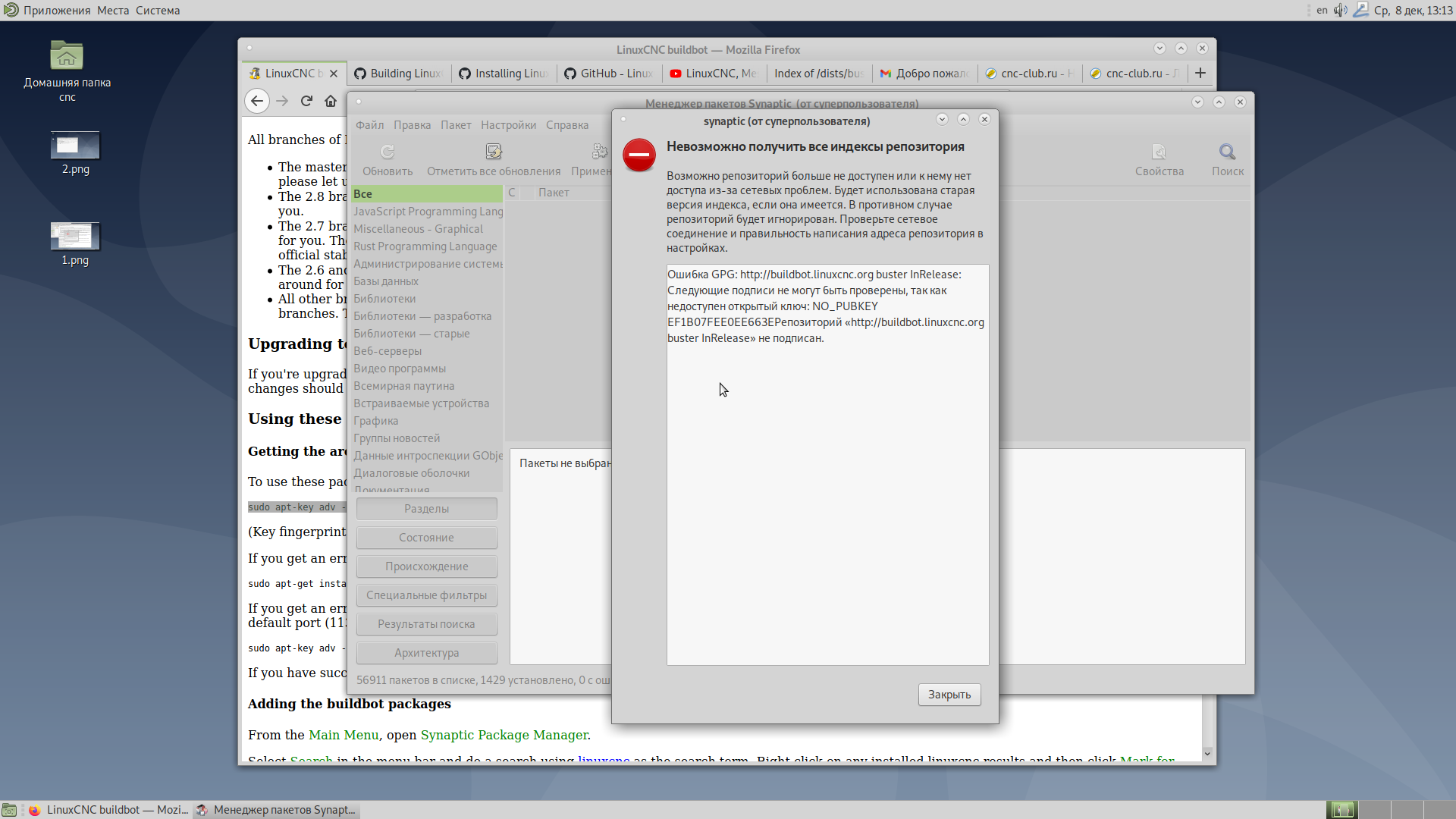
Task: Click the Main Menu link on page
Action: point(344,735)
